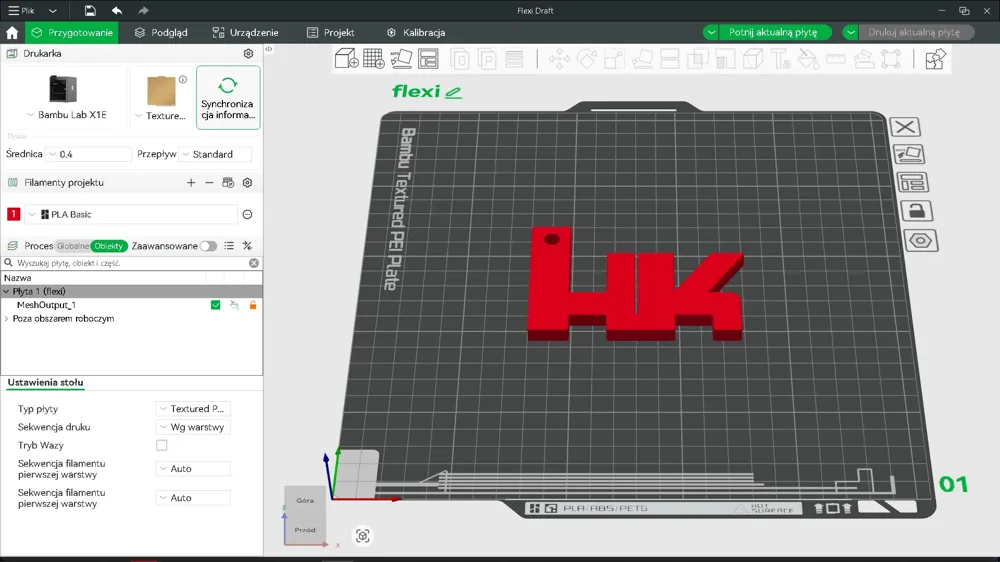Viewport: 1000px width, 562px height.
Task: Click the Auto orient toolbar icon
Action: pyautogui.click(x=401, y=59)
